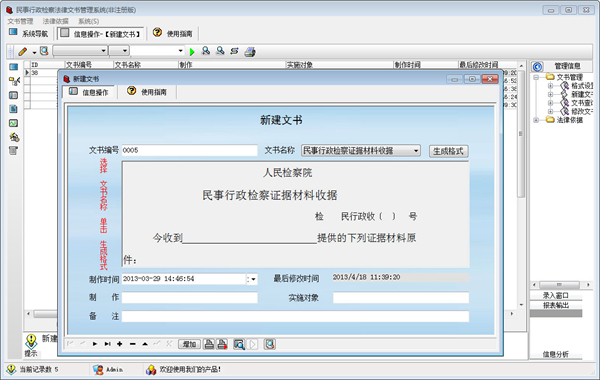
Task: Collapse the 文书管理 tree node
Action: 536,77
